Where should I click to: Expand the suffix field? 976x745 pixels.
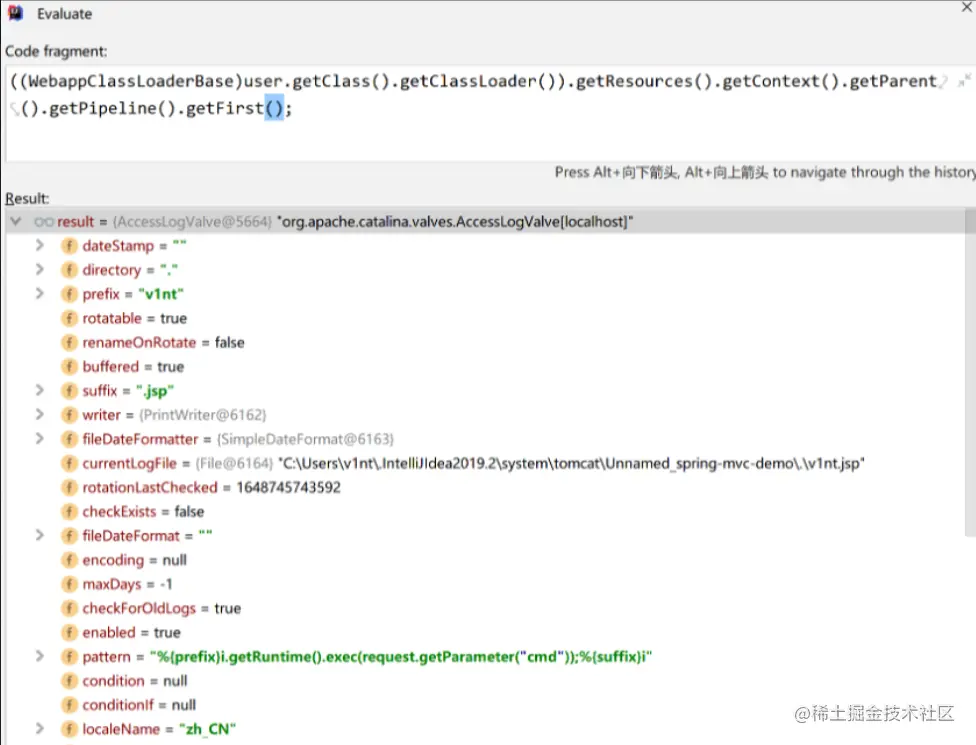click(40, 390)
